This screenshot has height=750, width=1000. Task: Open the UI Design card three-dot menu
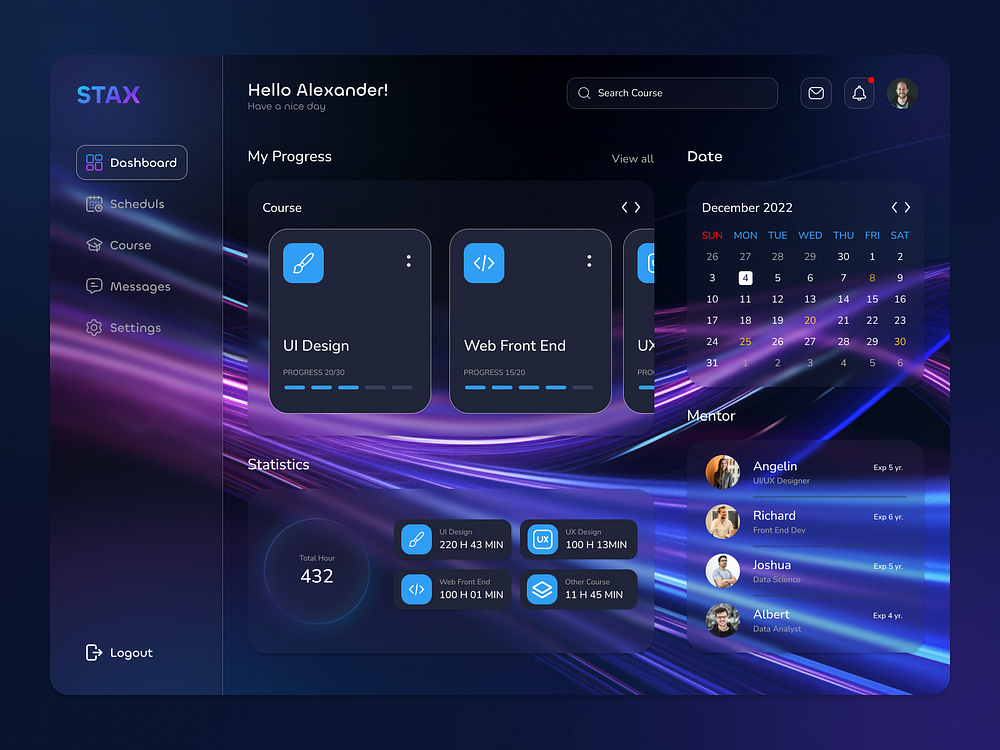coord(409,261)
